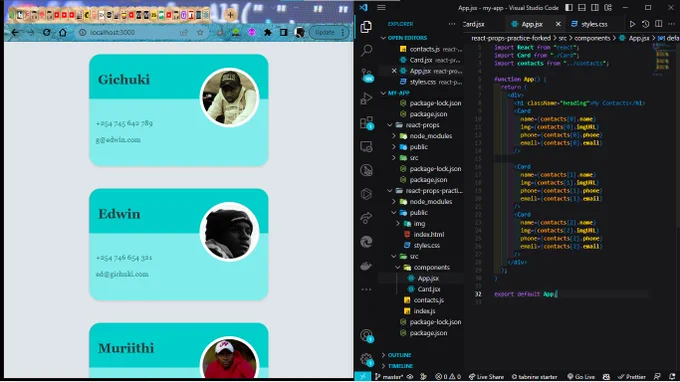Open index.html in the file tree
Viewport: 680px width, 382px height.
pyautogui.click(x=428, y=234)
